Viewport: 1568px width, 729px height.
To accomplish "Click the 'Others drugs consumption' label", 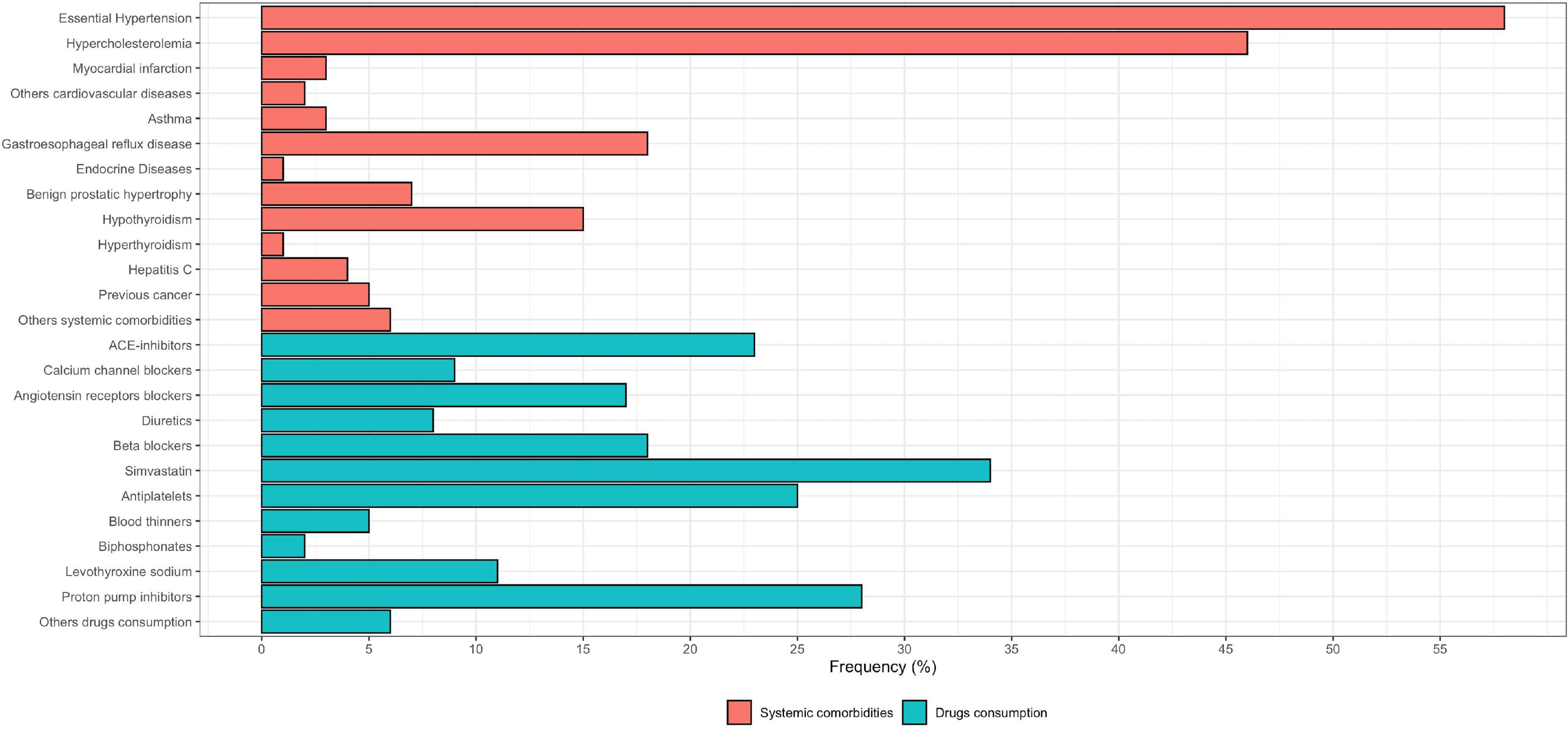I will click(x=116, y=622).
